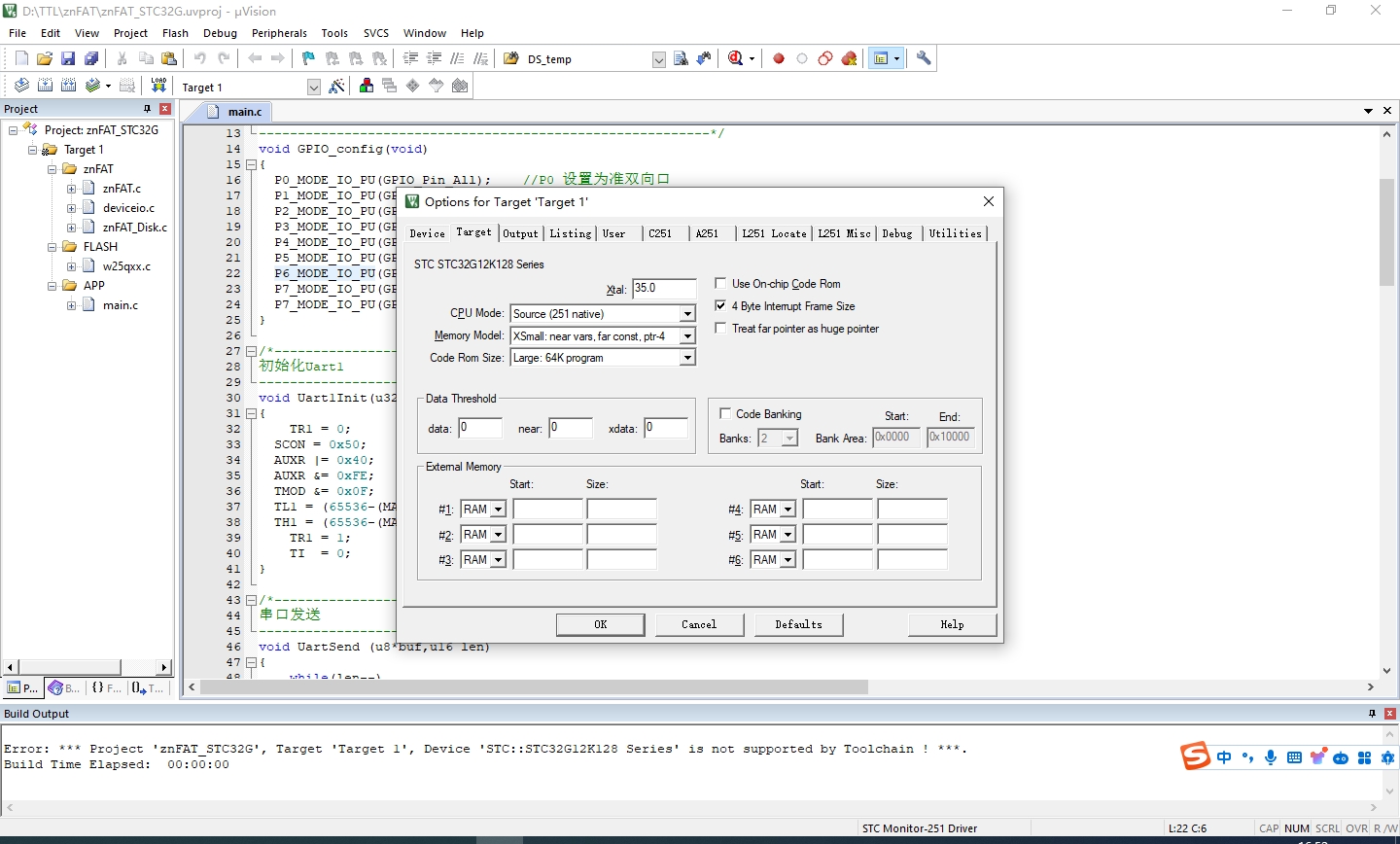Switch to the C251 tab
The height and width of the screenshot is (844, 1400).
(x=660, y=233)
